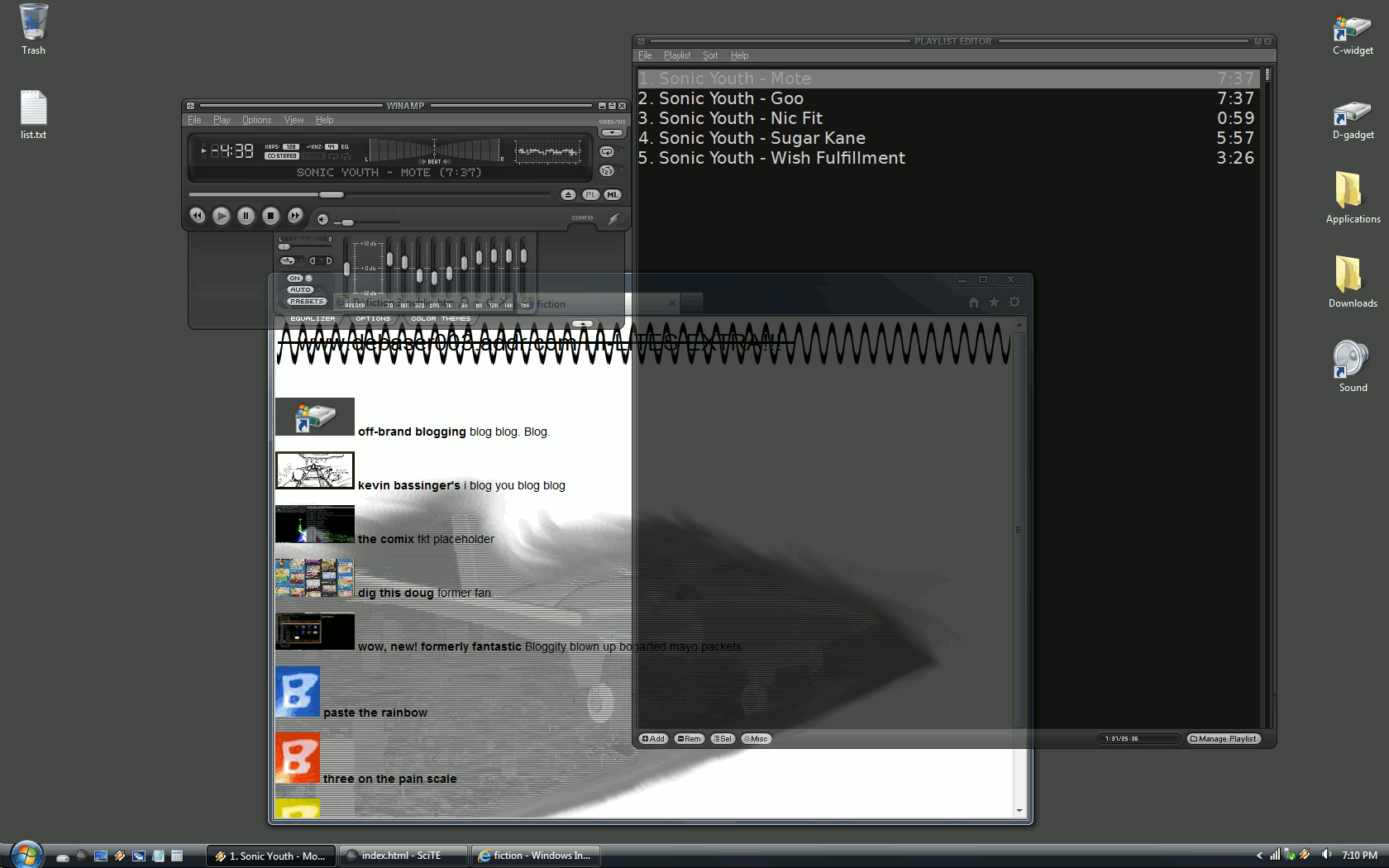Collapse Winamp drawer with the up arrow
Image resolution: width=1389 pixels, height=868 pixels.
(x=582, y=323)
